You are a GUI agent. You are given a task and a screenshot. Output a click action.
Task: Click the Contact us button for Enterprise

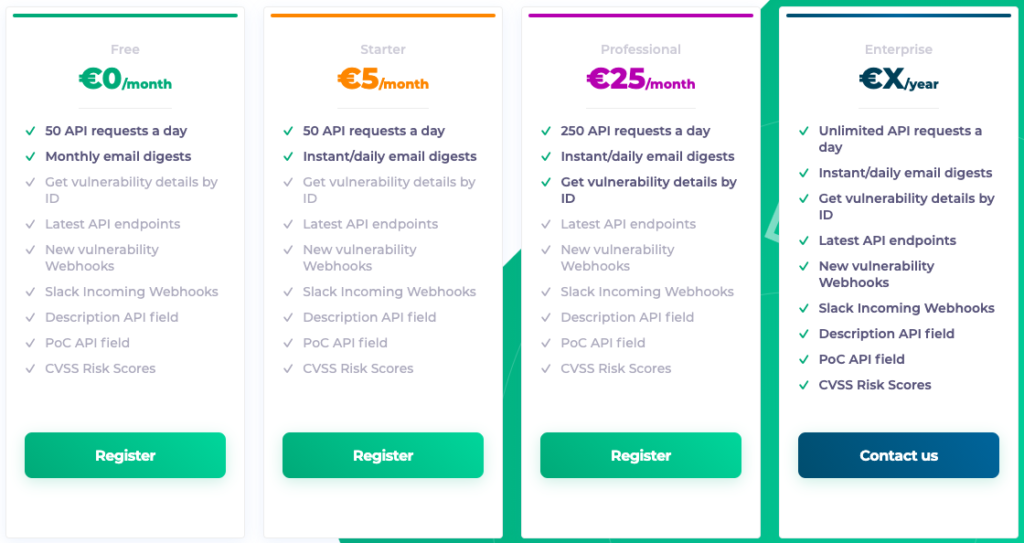[899, 455]
